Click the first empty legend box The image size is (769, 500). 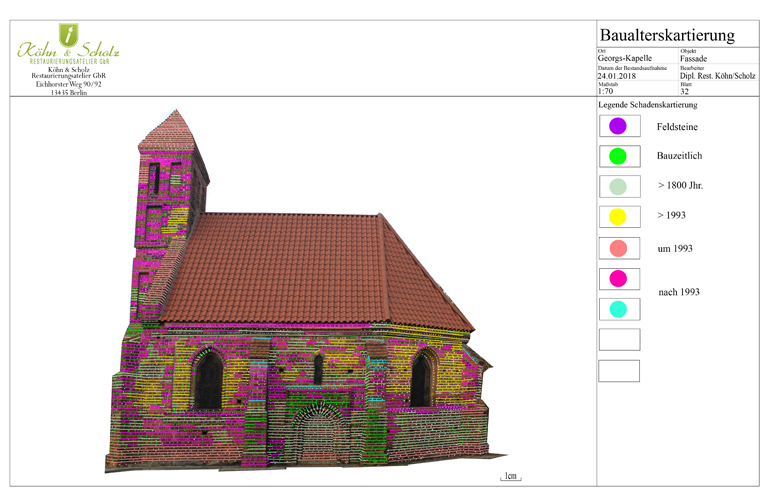618,339
